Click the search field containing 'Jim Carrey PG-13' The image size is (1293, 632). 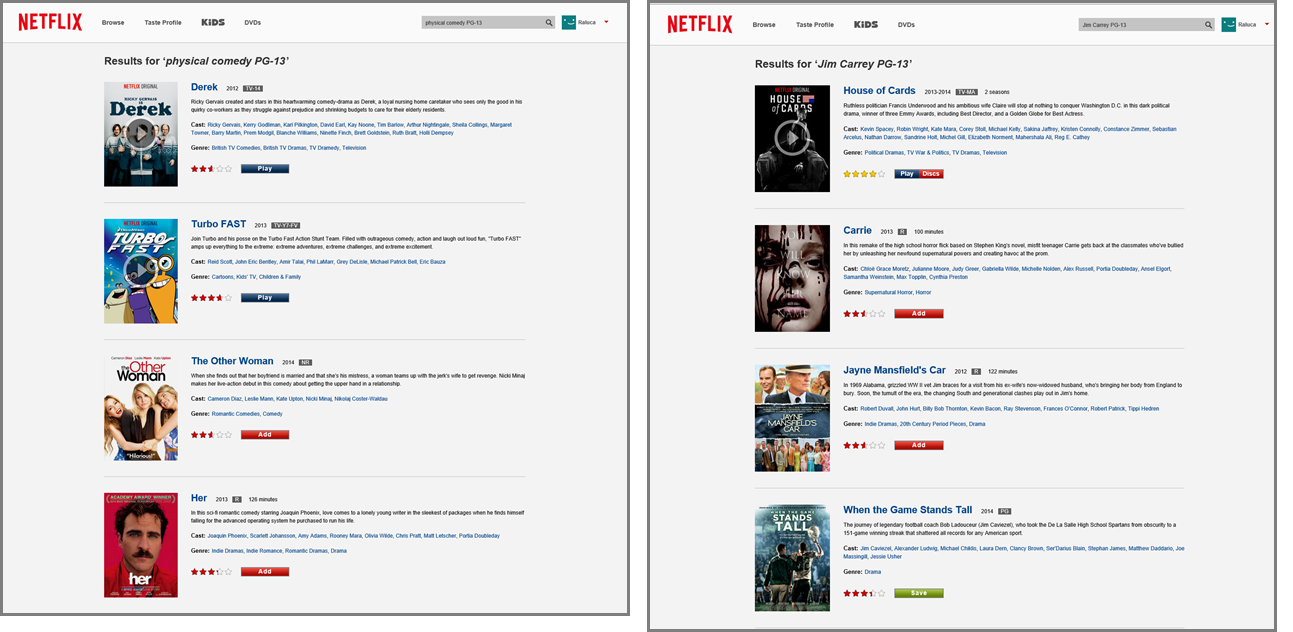pos(1140,24)
